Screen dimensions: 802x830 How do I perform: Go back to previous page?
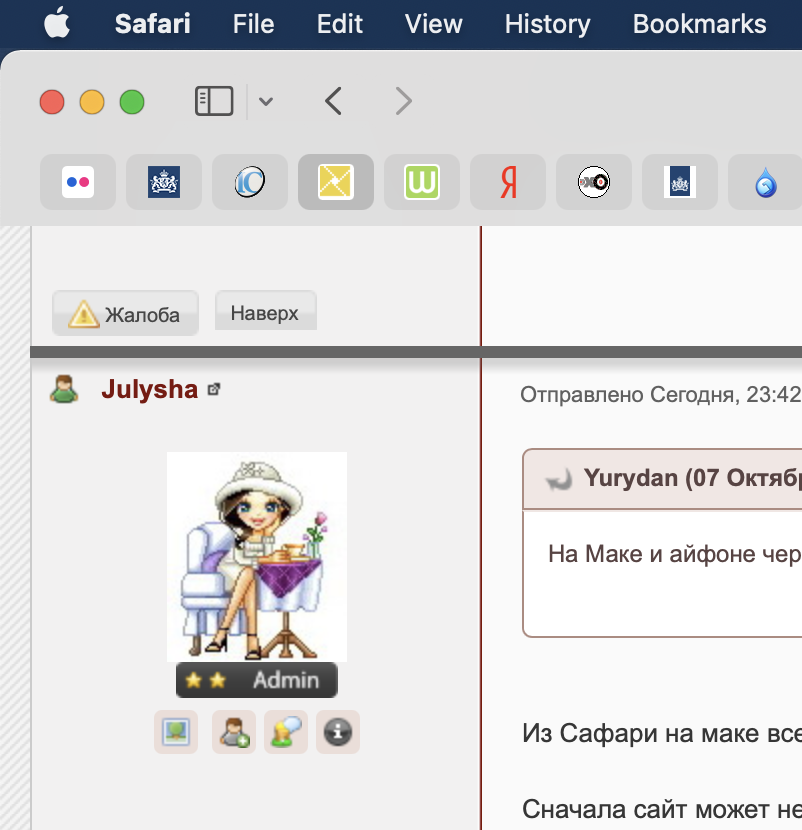coord(334,101)
